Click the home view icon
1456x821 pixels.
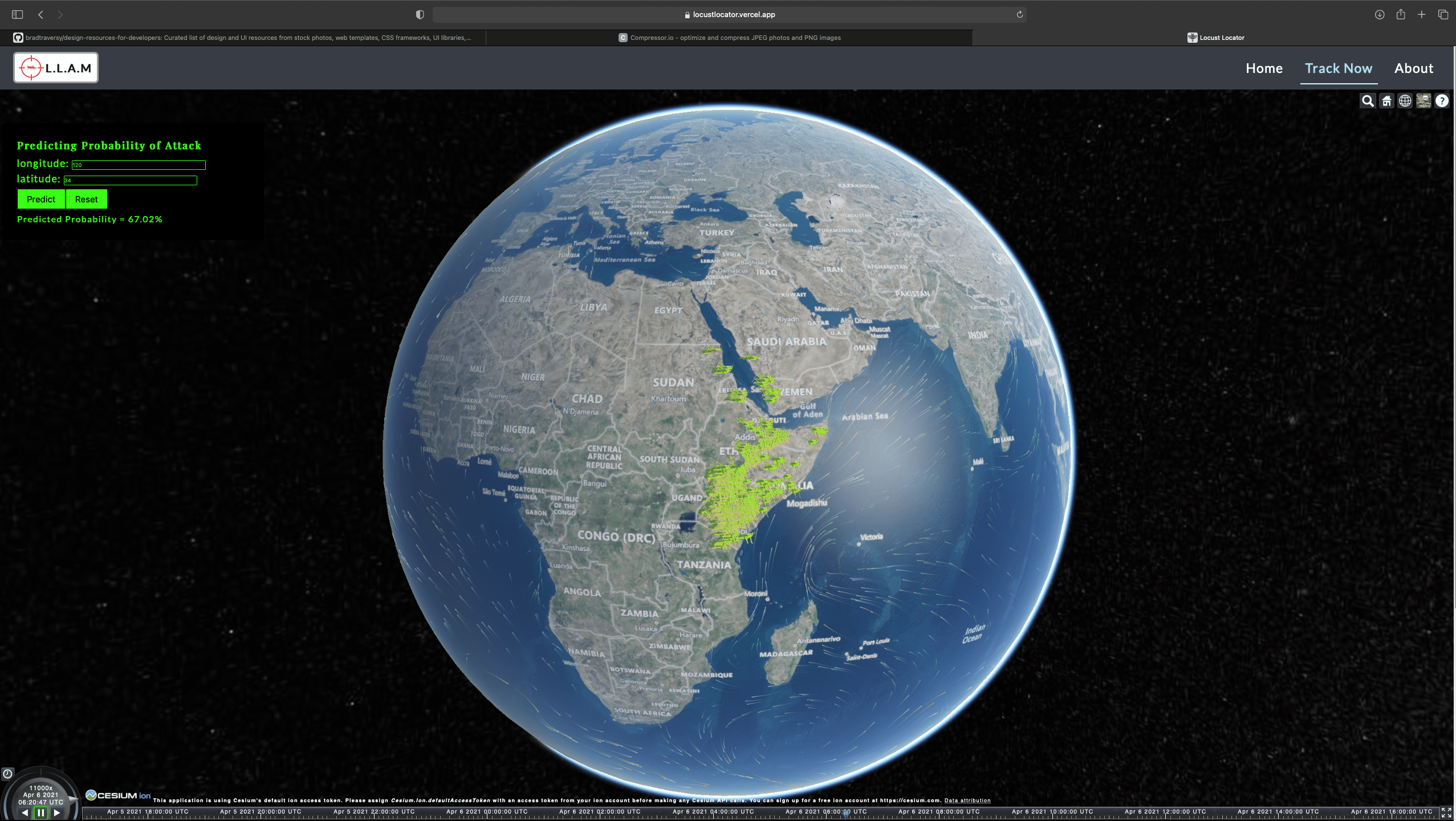1386,101
